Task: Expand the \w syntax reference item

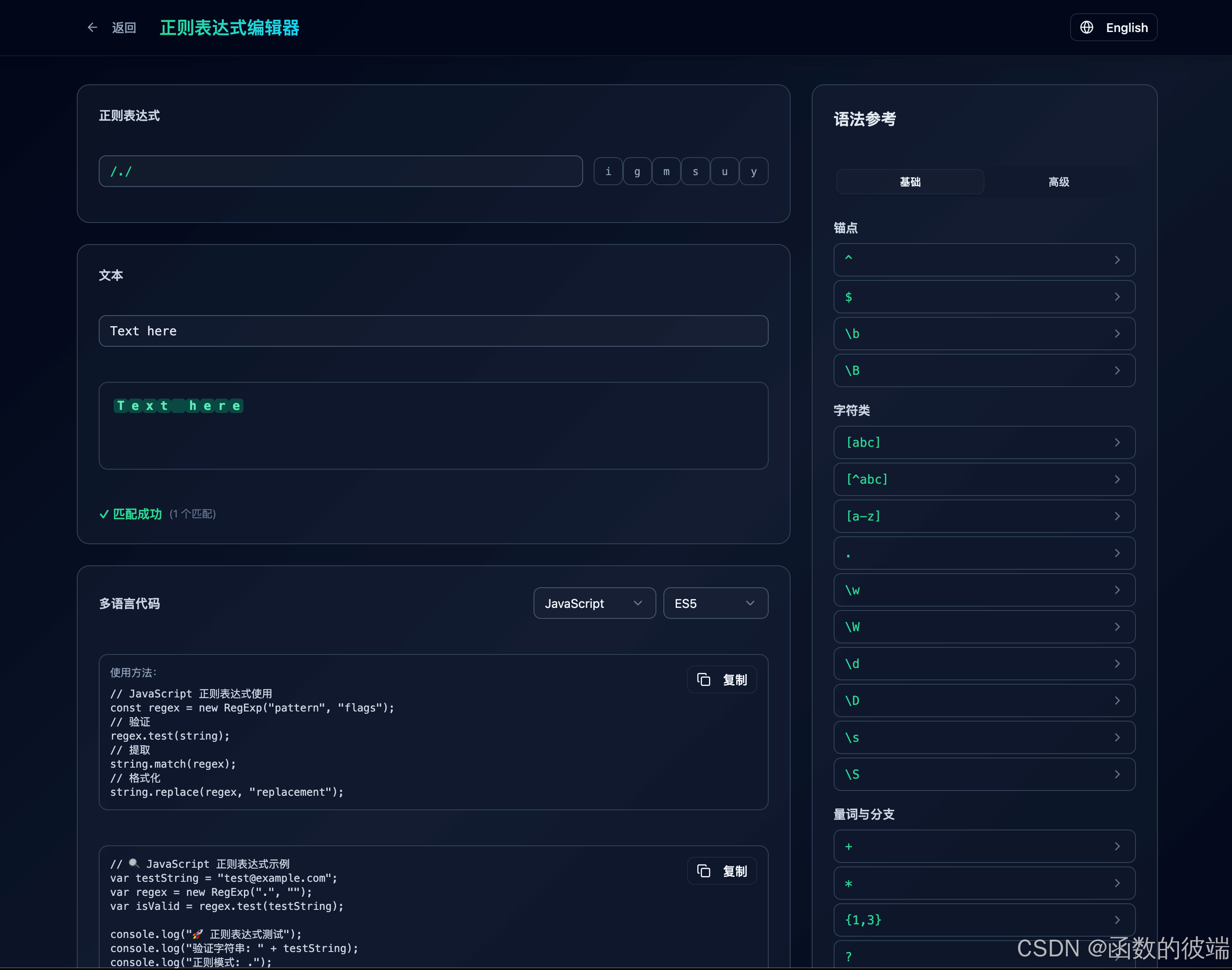Action: 983,590
